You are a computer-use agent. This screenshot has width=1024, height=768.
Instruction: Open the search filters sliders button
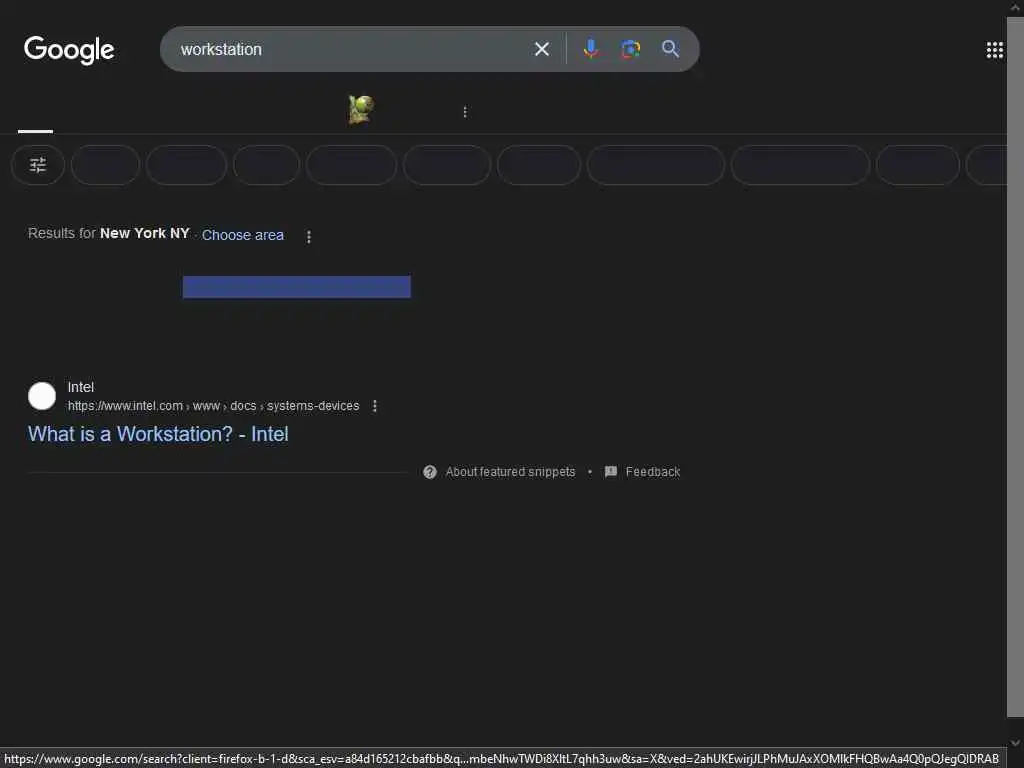[x=38, y=165]
